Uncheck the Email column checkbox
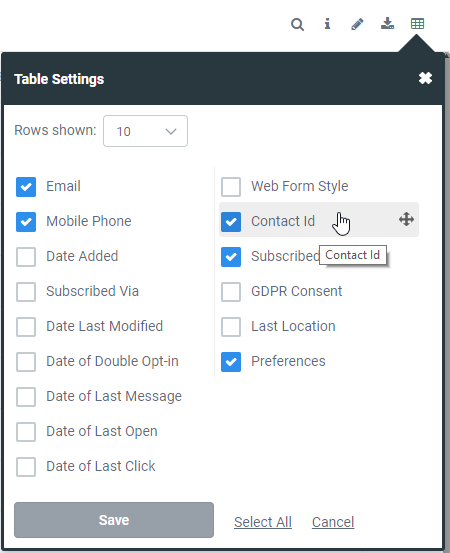Screen dimensions: 450x553 tap(26, 187)
